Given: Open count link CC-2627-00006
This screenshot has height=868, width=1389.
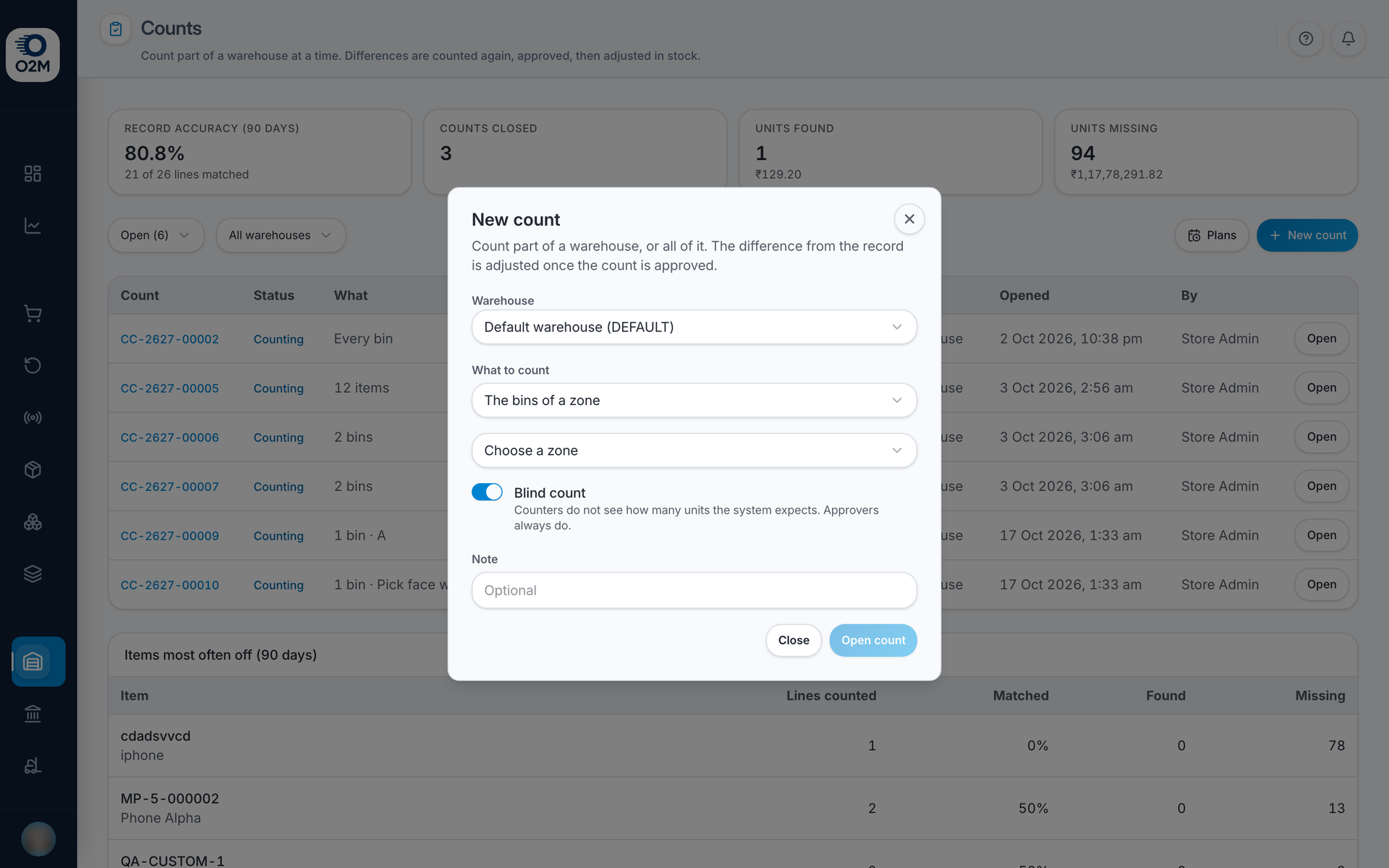Looking at the screenshot, I should 169,438.
